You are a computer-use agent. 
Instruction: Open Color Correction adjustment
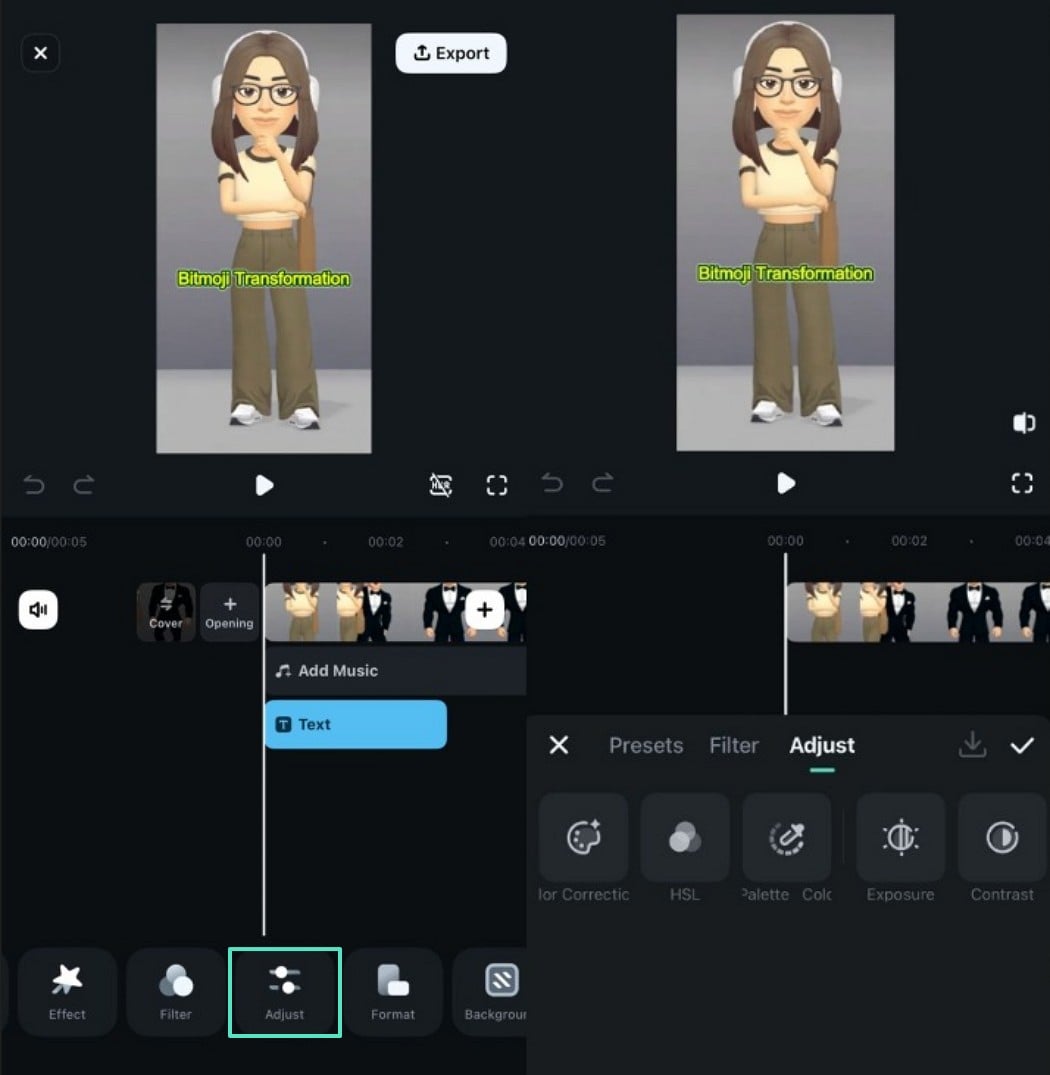pyautogui.click(x=583, y=847)
